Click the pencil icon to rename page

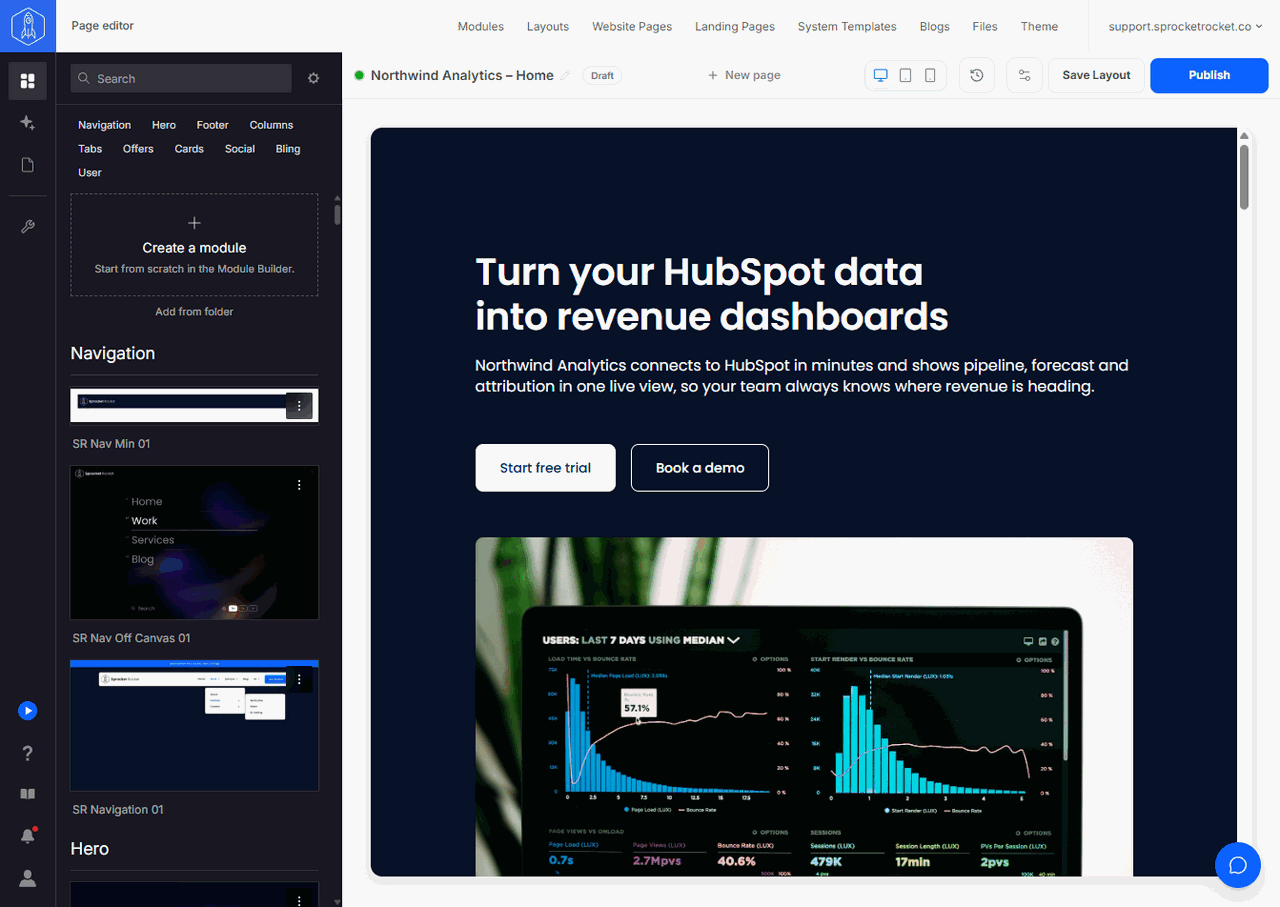tap(566, 75)
